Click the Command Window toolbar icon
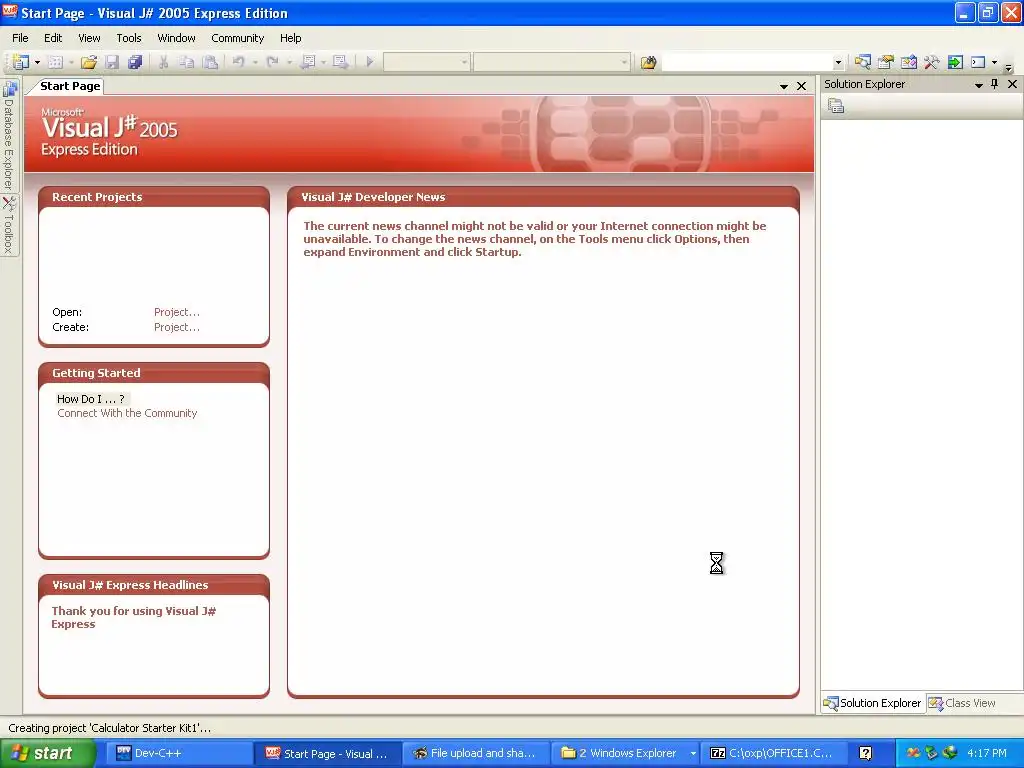This screenshot has height=768, width=1024. coord(978,62)
